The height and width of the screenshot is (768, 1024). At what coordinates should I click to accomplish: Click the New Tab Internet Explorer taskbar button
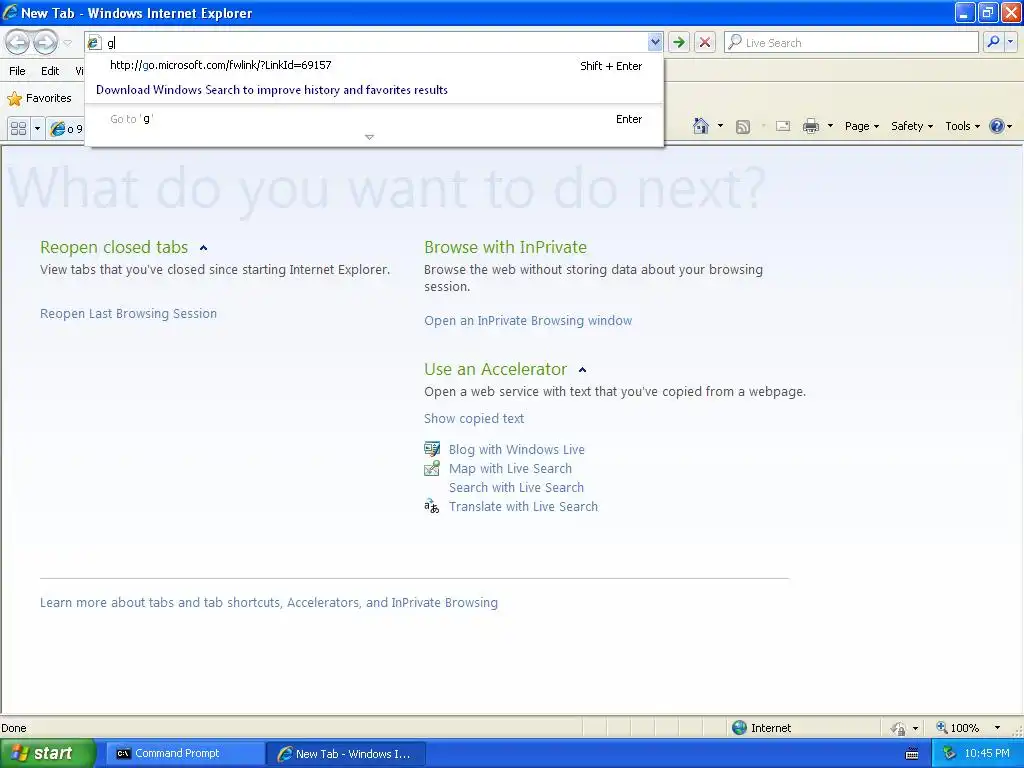point(345,754)
